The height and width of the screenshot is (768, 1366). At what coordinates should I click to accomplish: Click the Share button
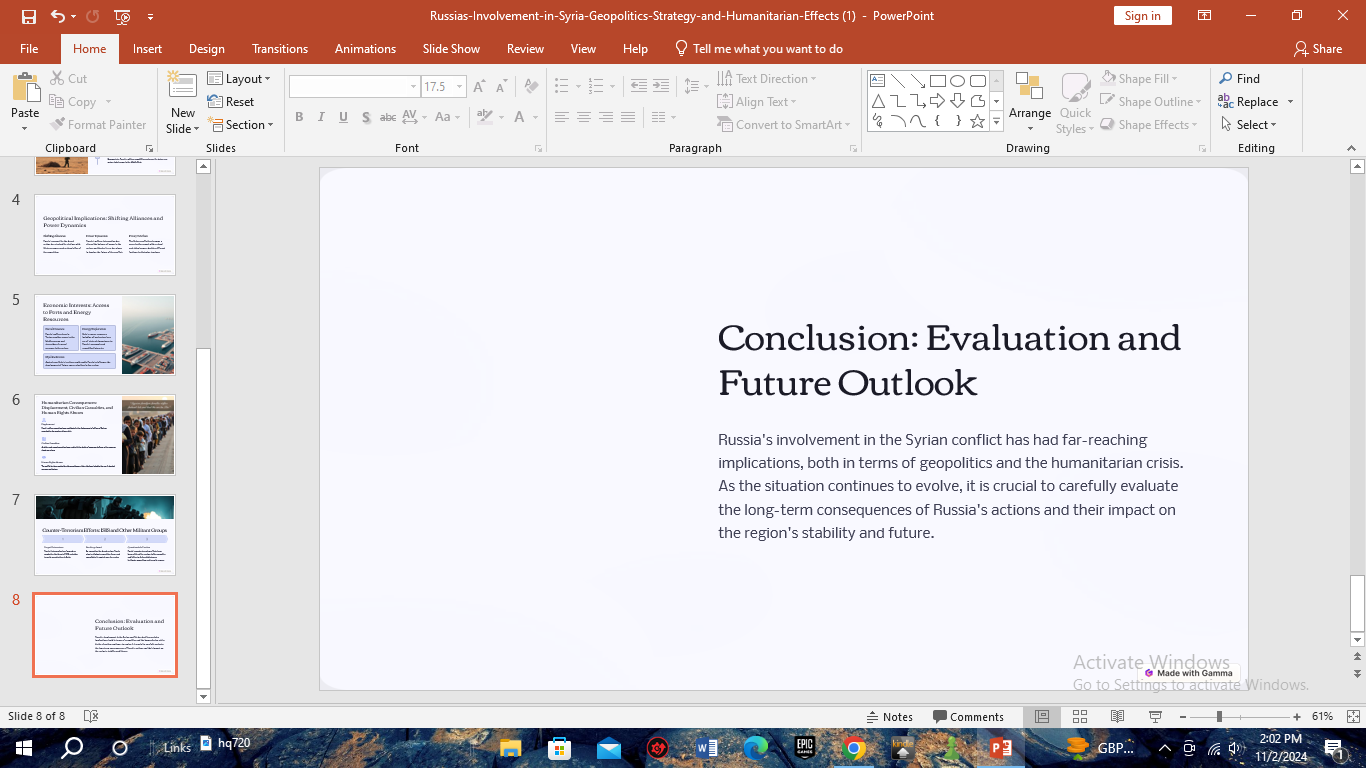1318,49
